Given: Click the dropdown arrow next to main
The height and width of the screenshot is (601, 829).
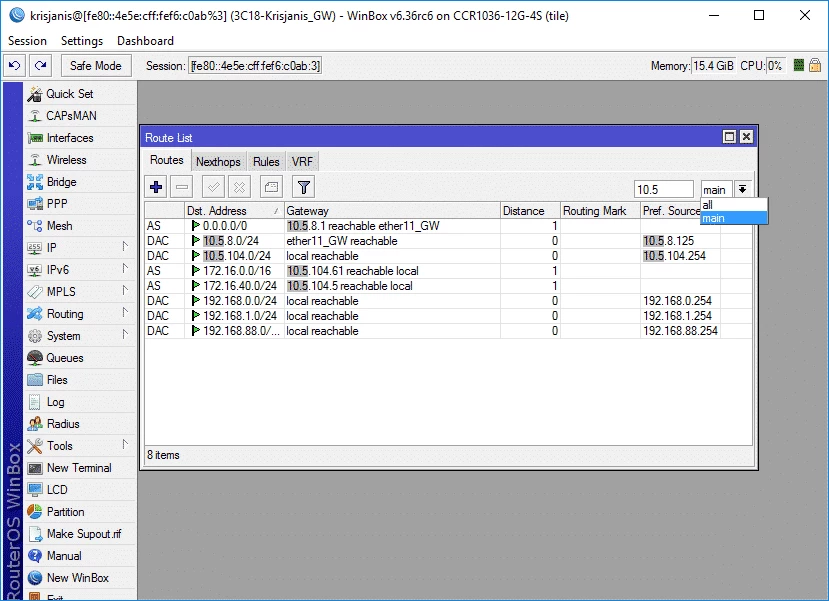Looking at the screenshot, I should (x=742, y=189).
